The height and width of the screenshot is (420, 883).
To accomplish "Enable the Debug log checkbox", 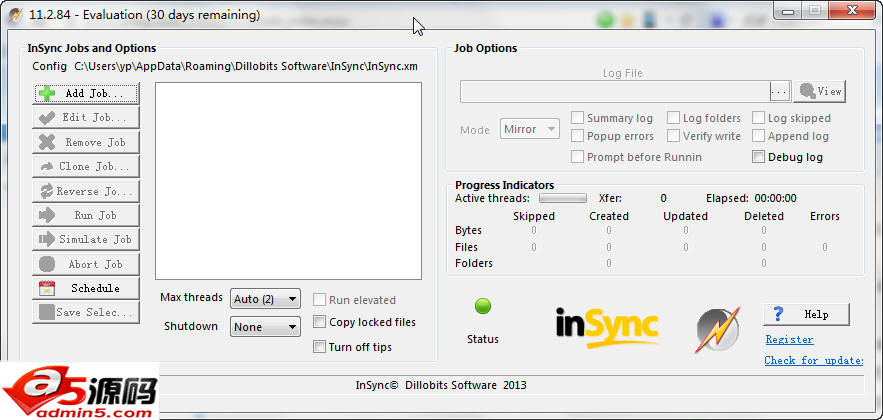I will click(x=759, y=157).
